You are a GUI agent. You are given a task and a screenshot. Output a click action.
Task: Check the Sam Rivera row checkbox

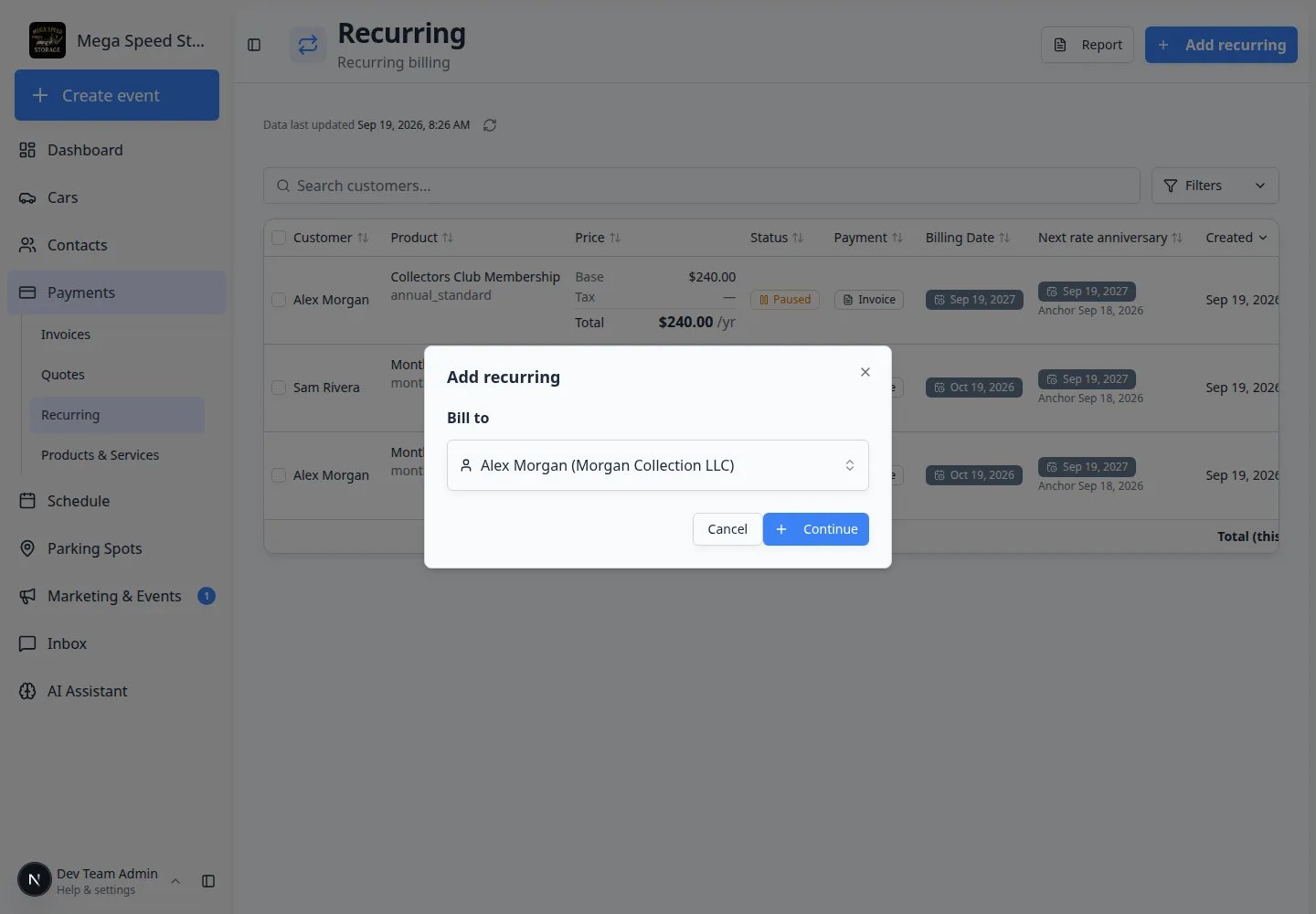pyautogui.click(x=279, y=388)
